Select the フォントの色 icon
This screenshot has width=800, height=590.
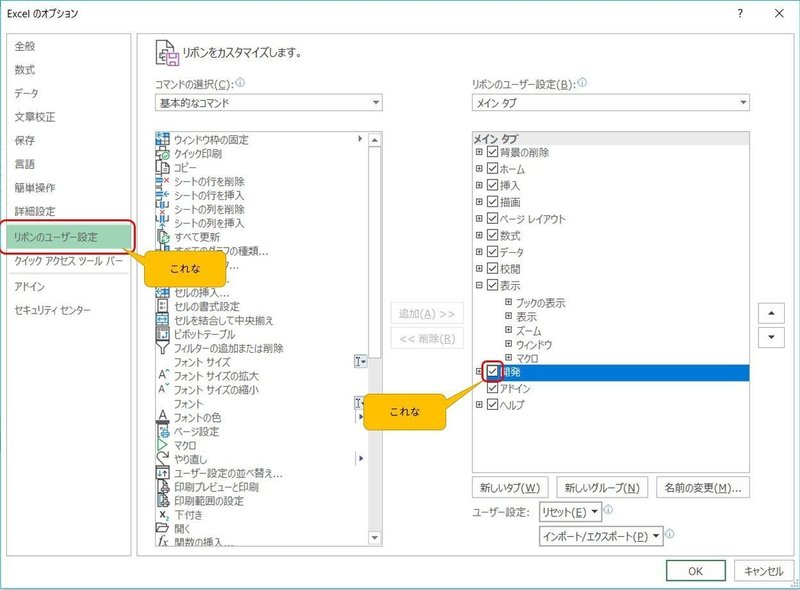coord(162,417)
